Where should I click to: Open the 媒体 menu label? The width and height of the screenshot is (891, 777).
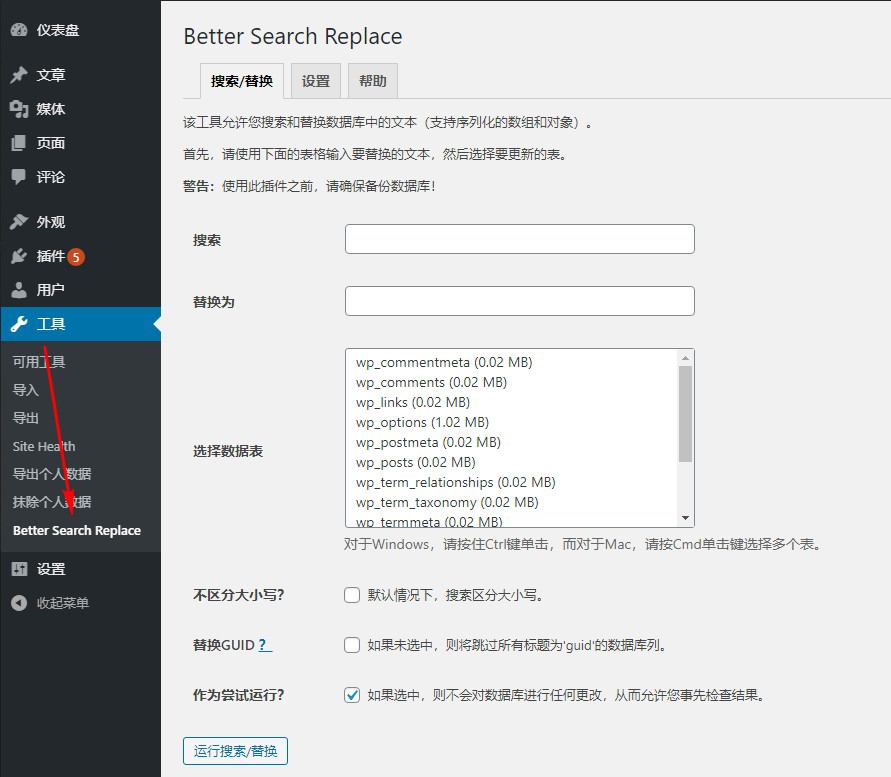(x=51, y=109)
